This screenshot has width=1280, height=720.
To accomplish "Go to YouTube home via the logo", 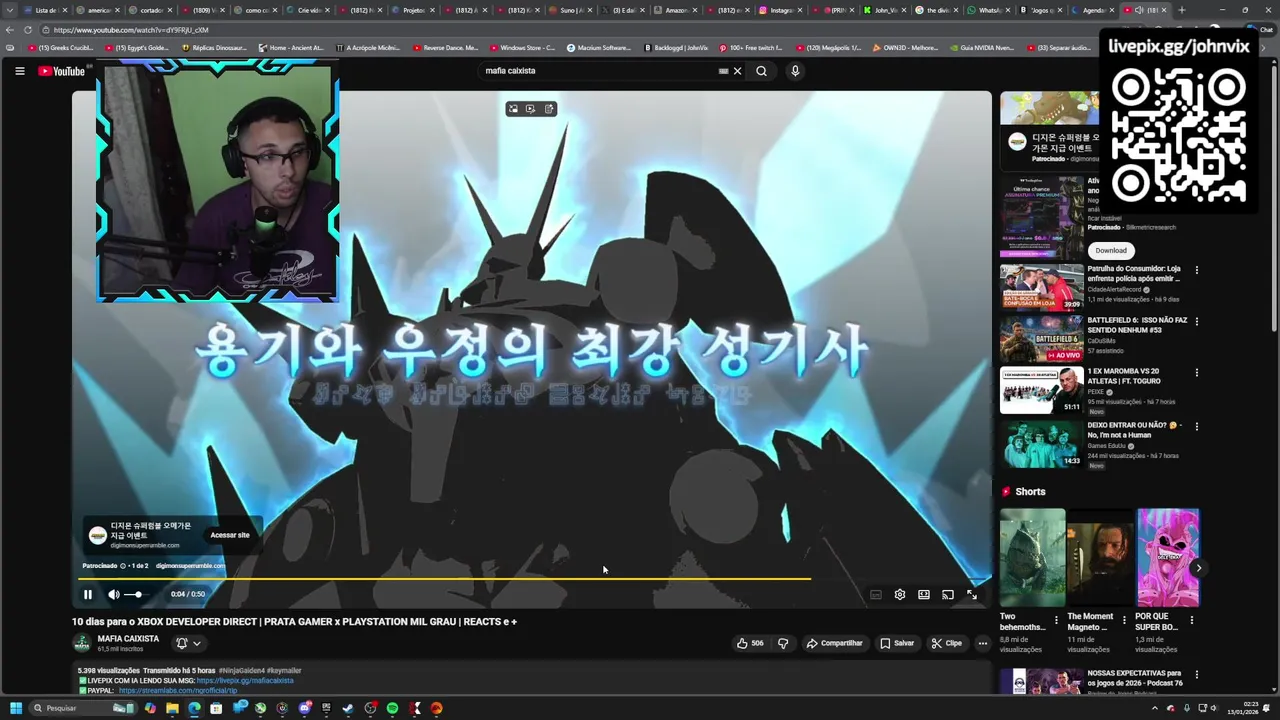I will [62, 71].
